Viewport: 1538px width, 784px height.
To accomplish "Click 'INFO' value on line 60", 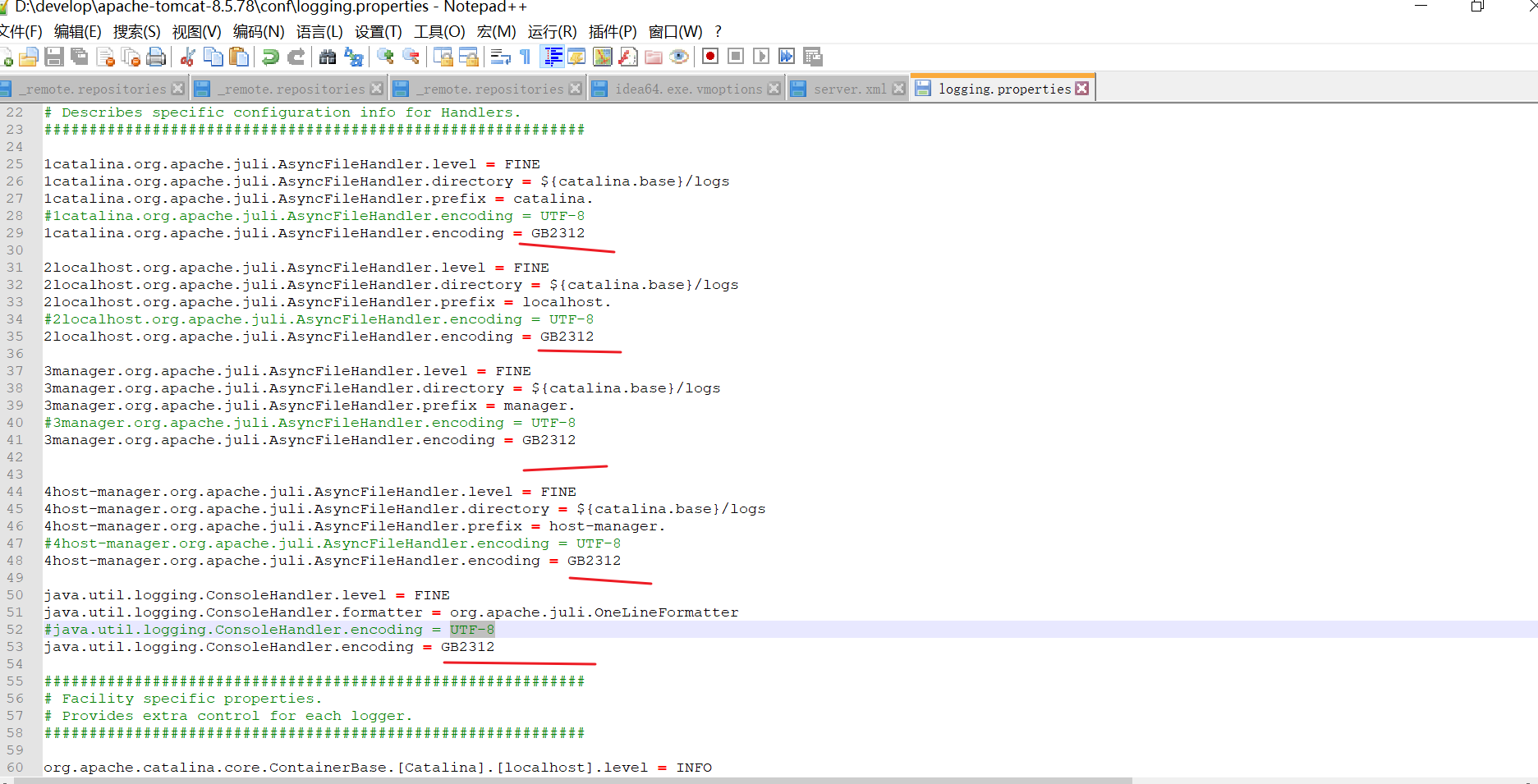I will pyautogui.click(x=694, y=768).
